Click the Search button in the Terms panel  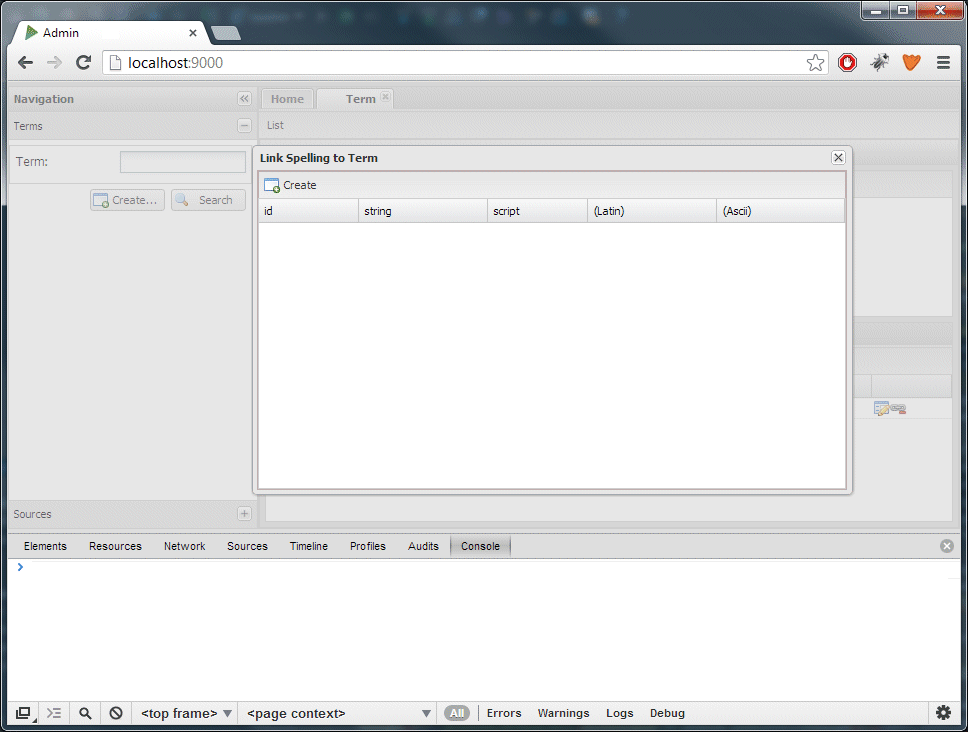click(x=207, y=200)
